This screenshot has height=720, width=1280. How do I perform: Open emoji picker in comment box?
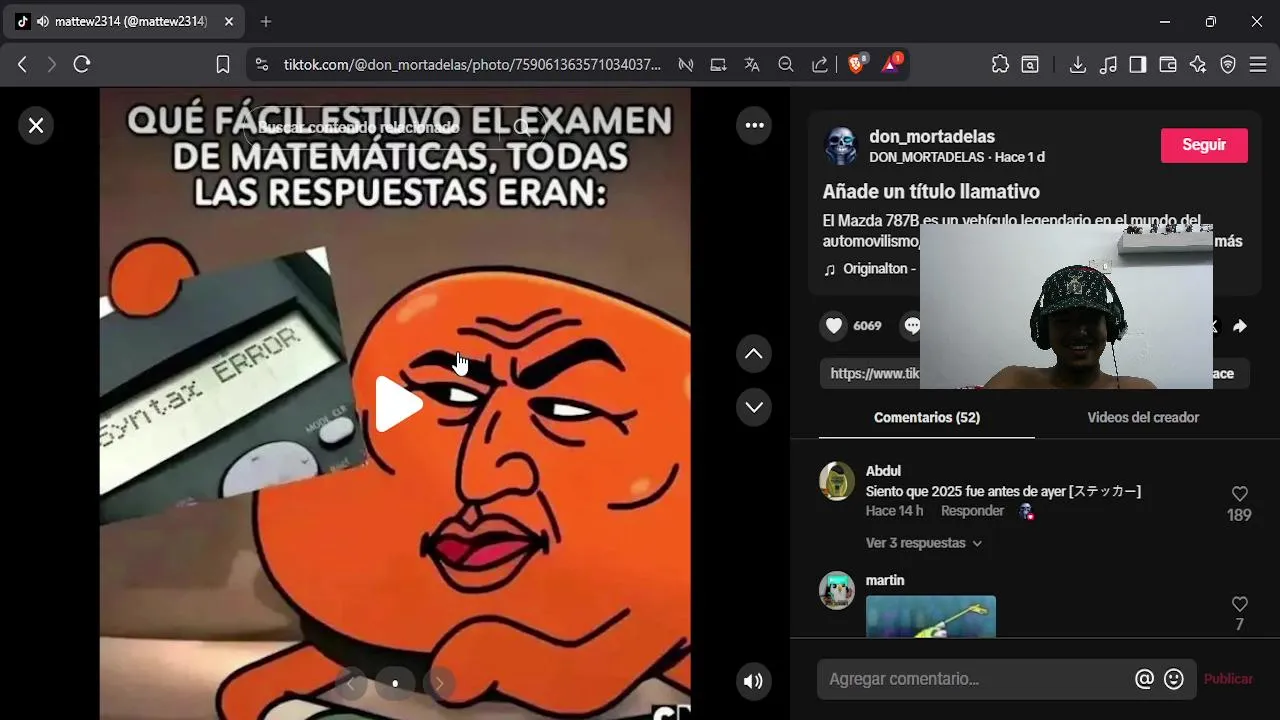click(1174, 679)
